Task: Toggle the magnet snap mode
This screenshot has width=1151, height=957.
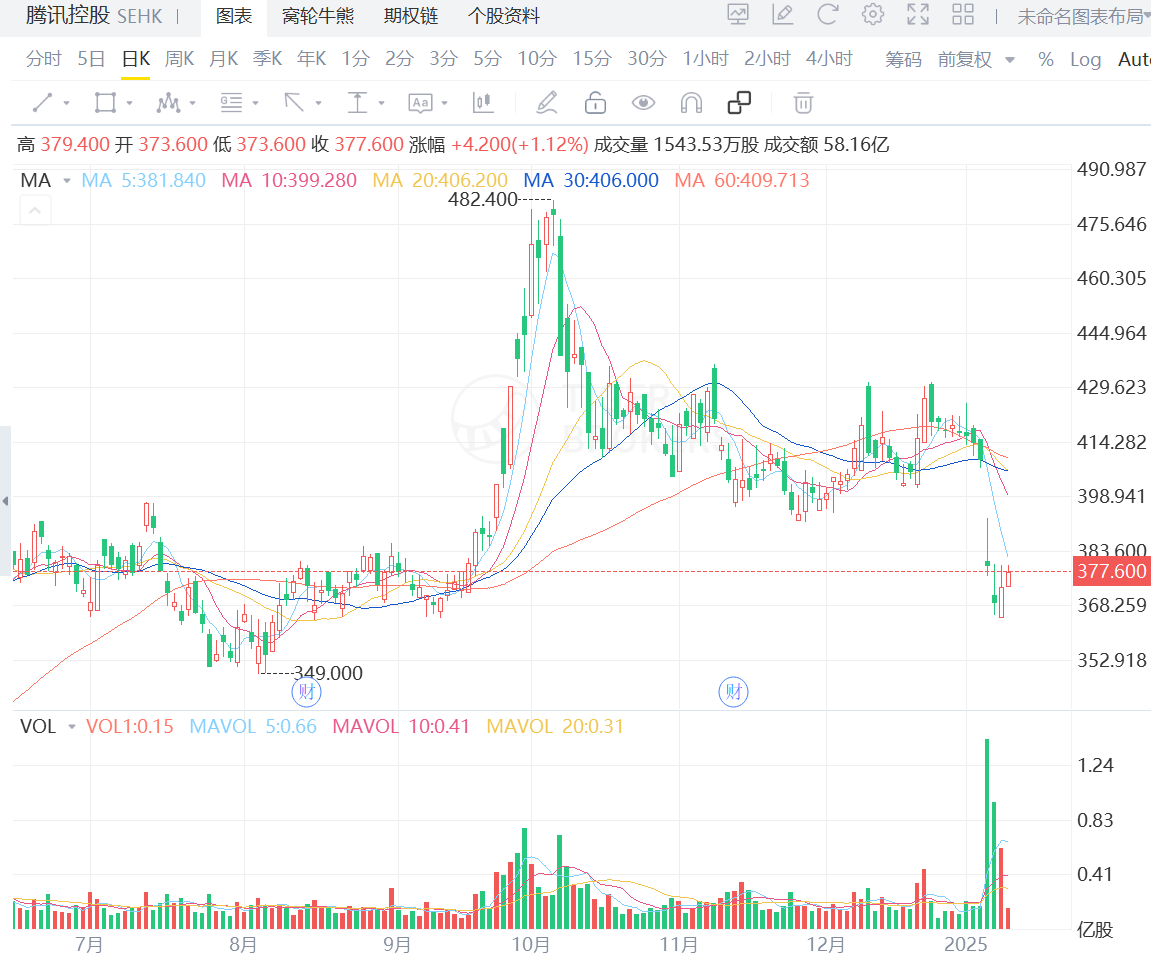Action: click(x=691, y=103)
